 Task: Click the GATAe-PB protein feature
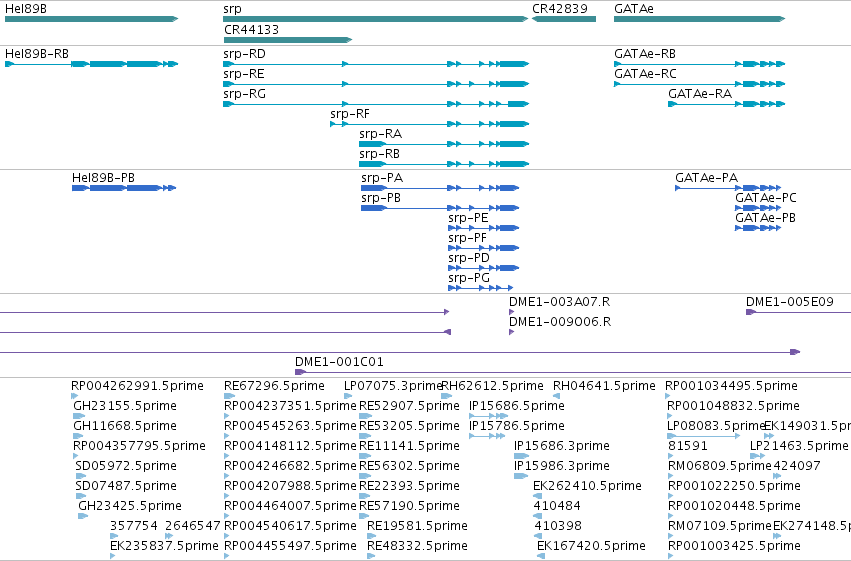coord(758,228)
